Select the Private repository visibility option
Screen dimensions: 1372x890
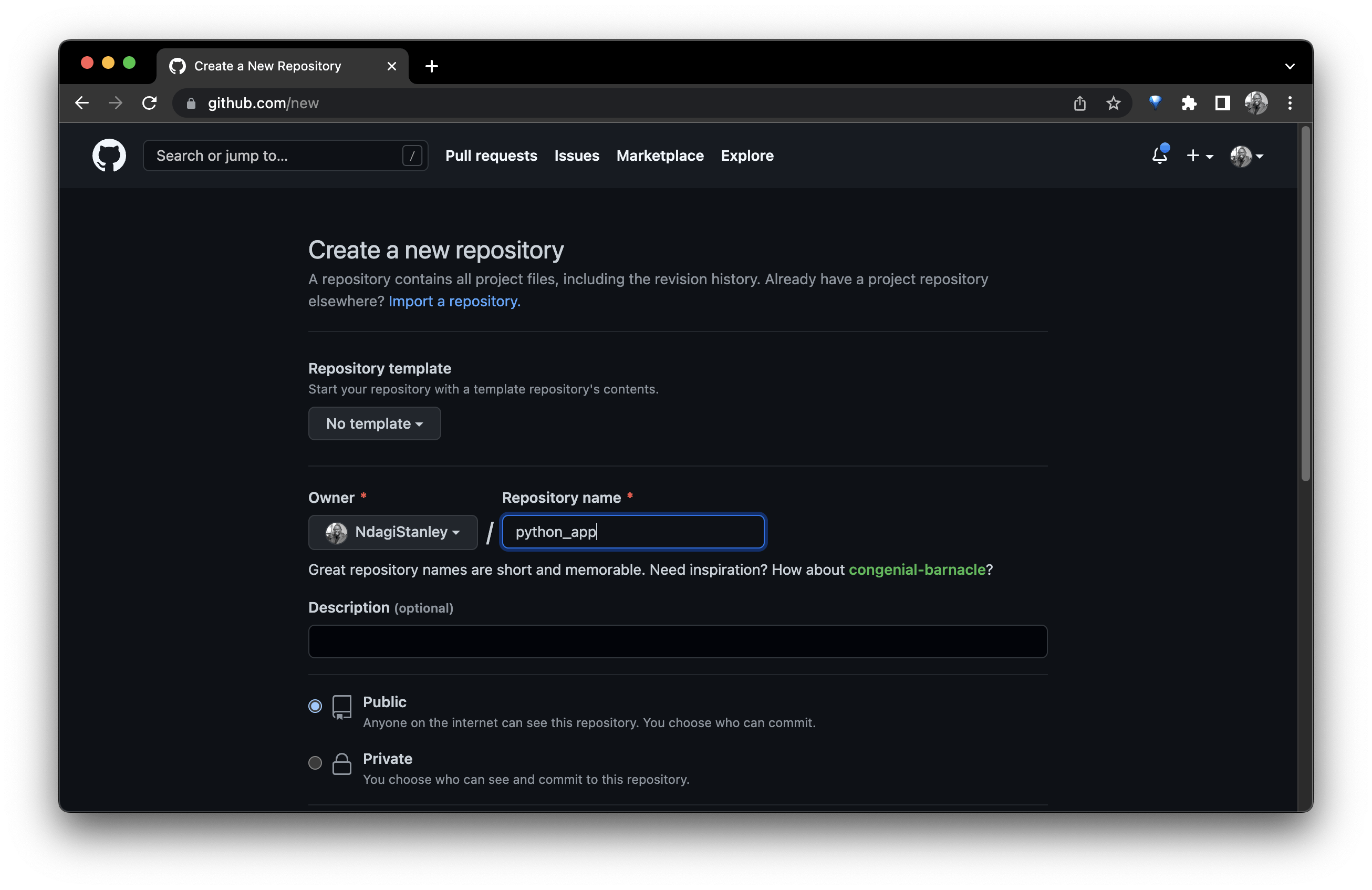tap(315, 763)
